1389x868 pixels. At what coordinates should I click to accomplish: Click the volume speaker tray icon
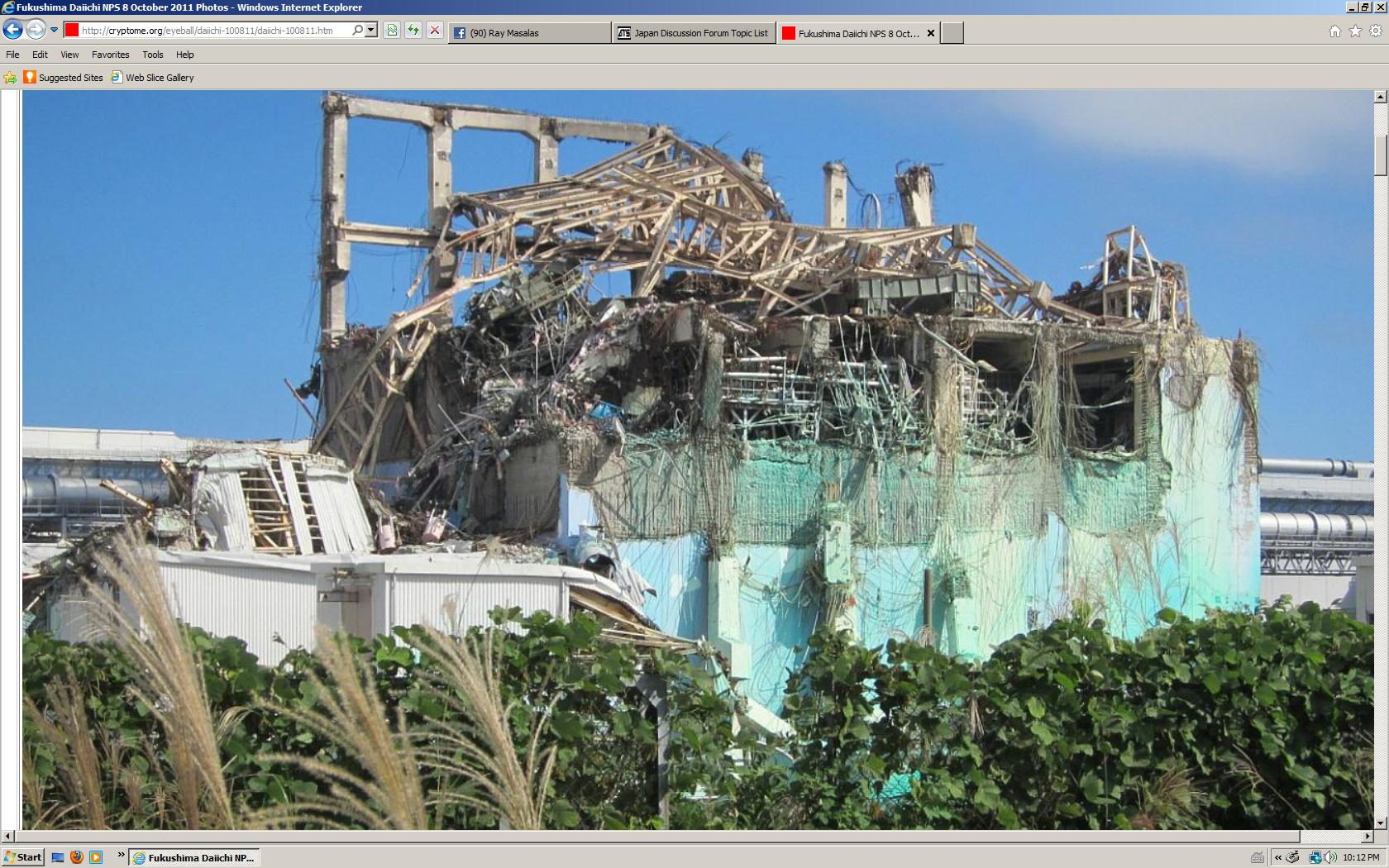[1329, 857]
